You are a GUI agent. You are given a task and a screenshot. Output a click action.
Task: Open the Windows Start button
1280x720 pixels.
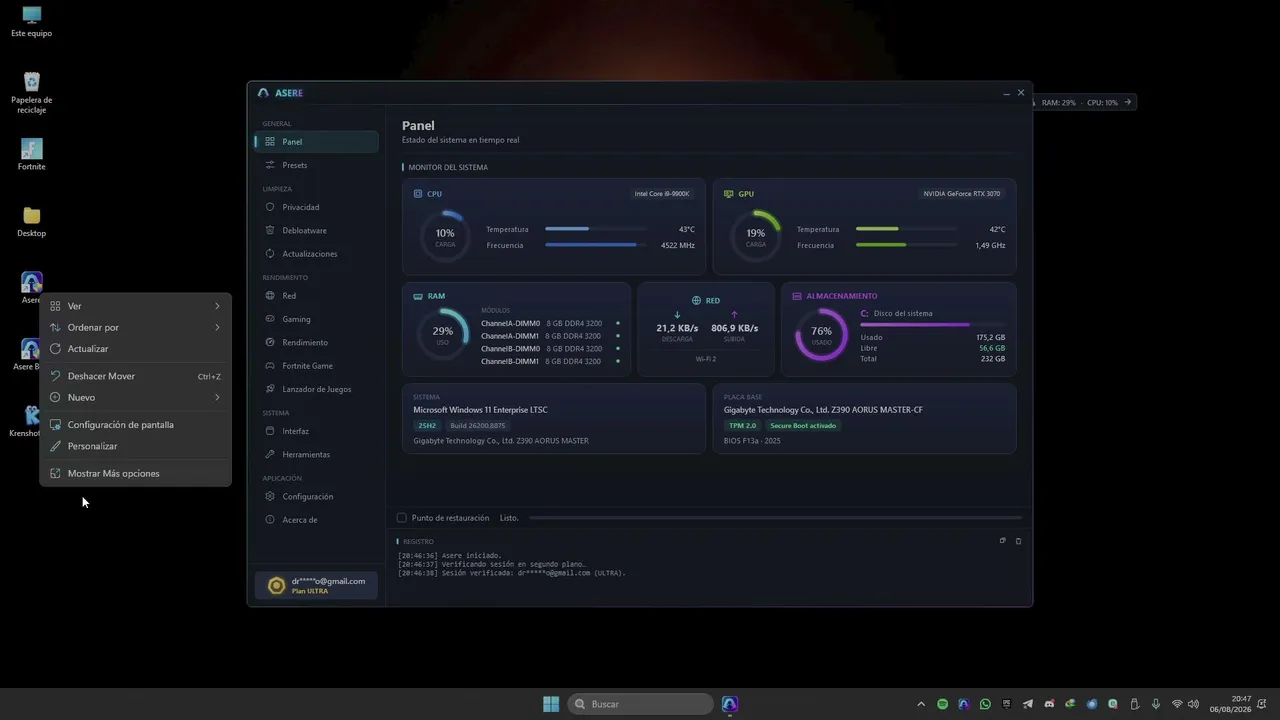pos(551,704)
